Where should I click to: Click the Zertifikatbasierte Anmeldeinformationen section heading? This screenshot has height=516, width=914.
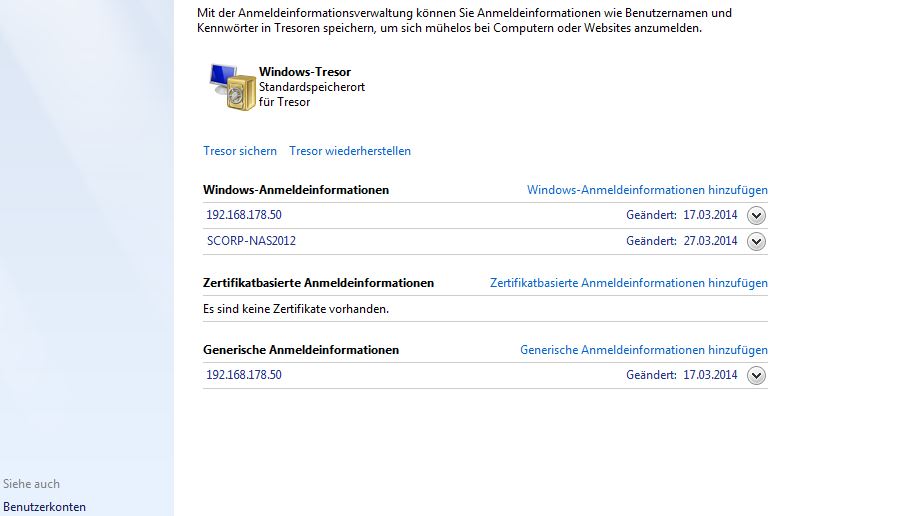pyautogui.click(x=318, y=283)
